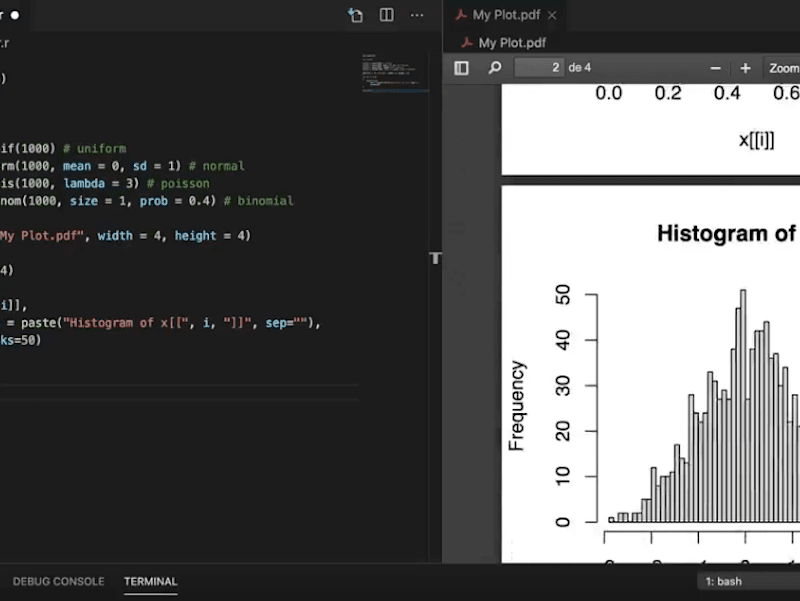Switch to the DEBUG CONSOLE panel tab

point(59,581)
